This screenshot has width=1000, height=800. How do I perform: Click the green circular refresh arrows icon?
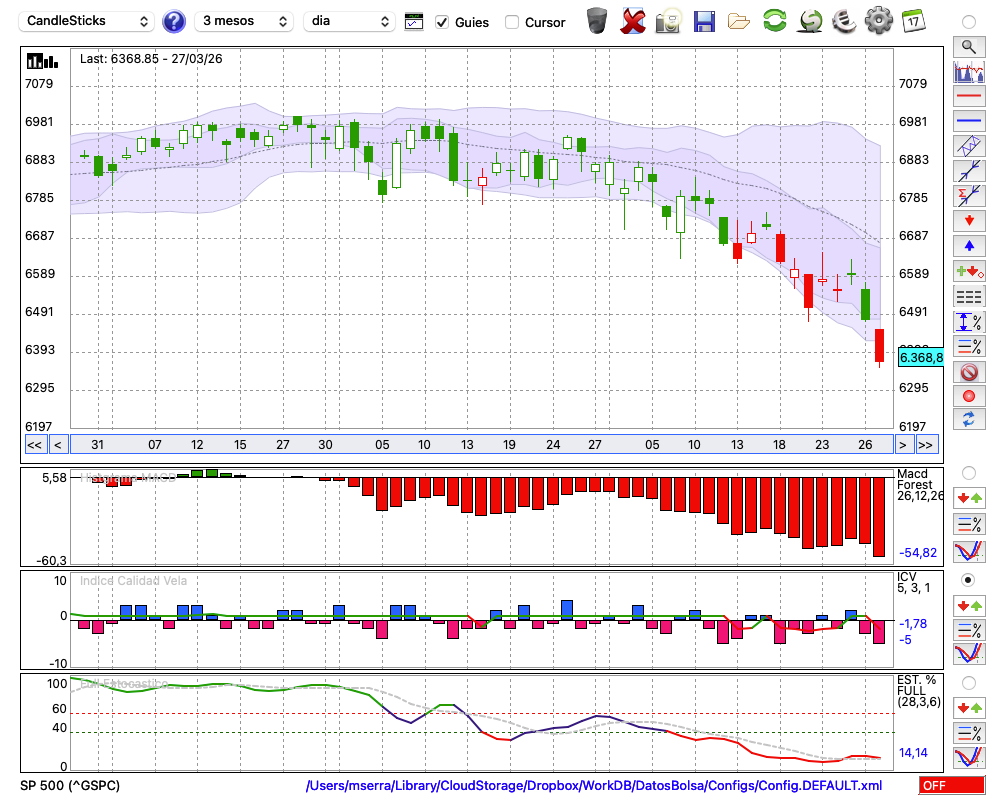(774, 20)
